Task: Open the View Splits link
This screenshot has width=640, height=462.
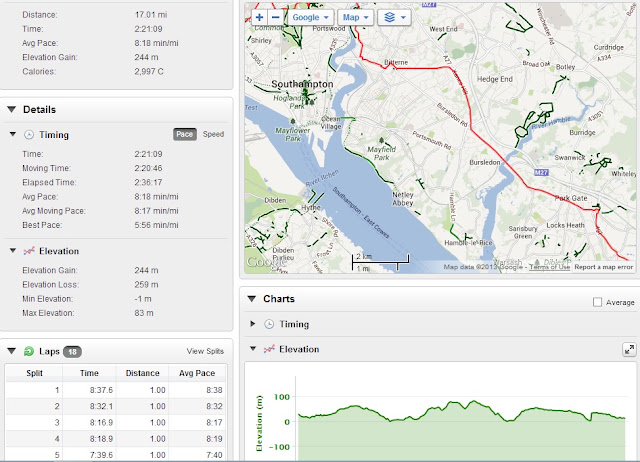Action: (x=205, y=351)
